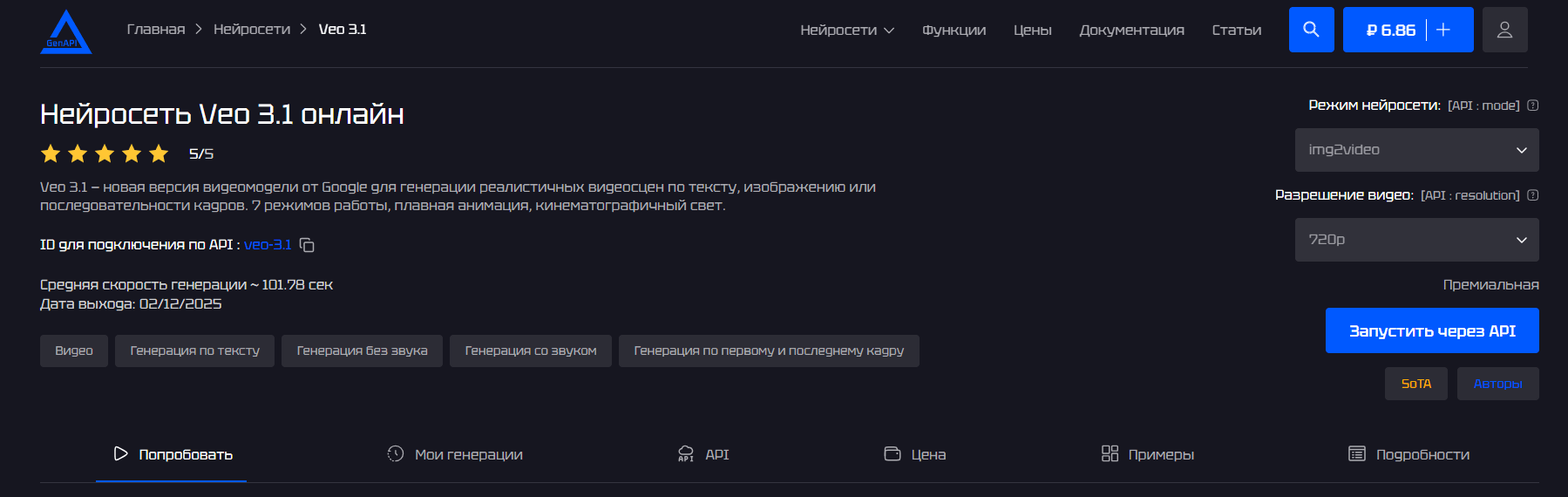The height and width of the screenshot is (497, 1568).
Task: Expand the img2video mode dropdown
Action: 1417,150
